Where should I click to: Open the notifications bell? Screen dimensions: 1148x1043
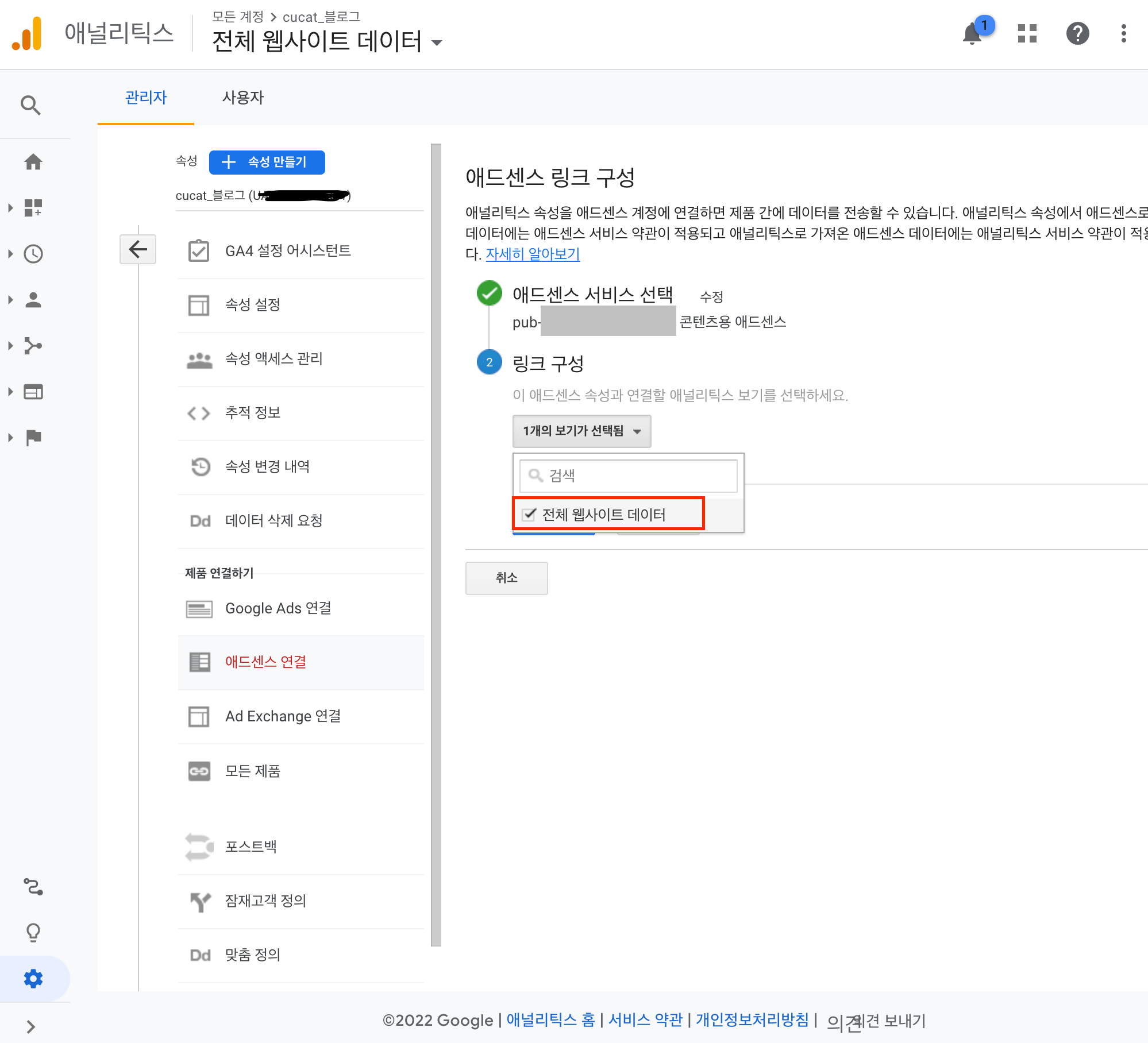click(x=972, y=34)
